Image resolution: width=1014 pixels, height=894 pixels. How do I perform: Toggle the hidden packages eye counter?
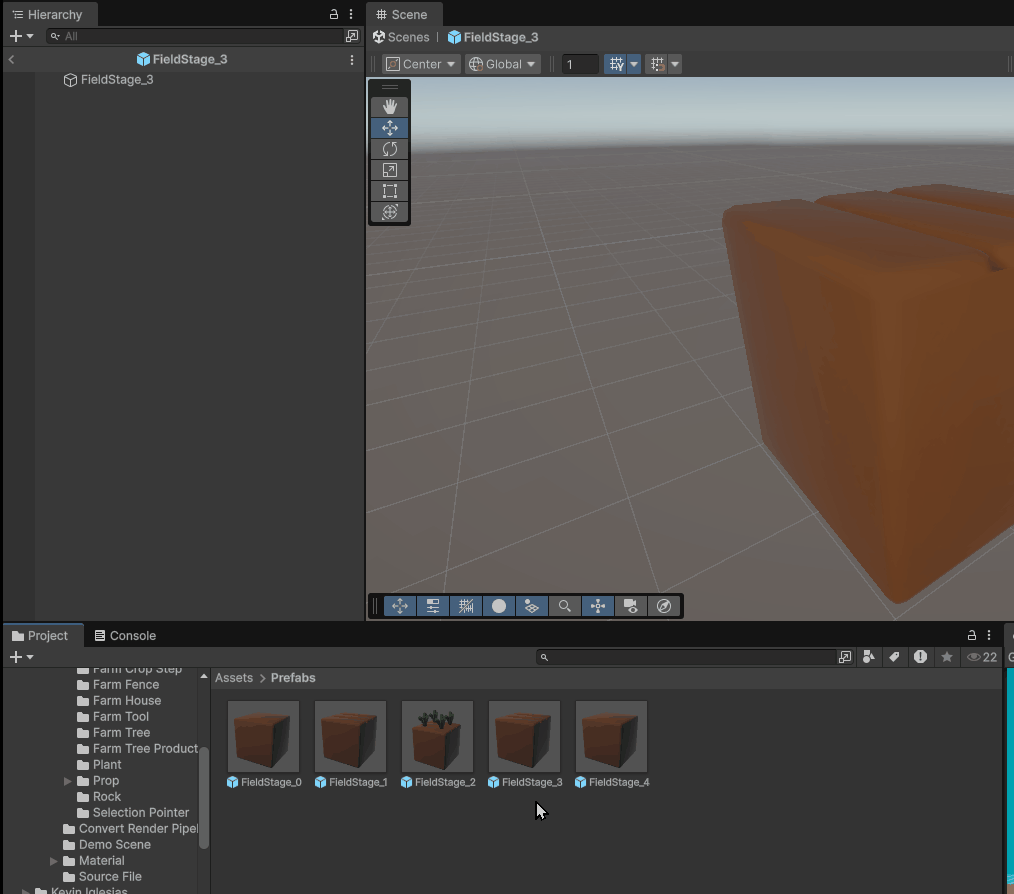[x=981, y=657]
